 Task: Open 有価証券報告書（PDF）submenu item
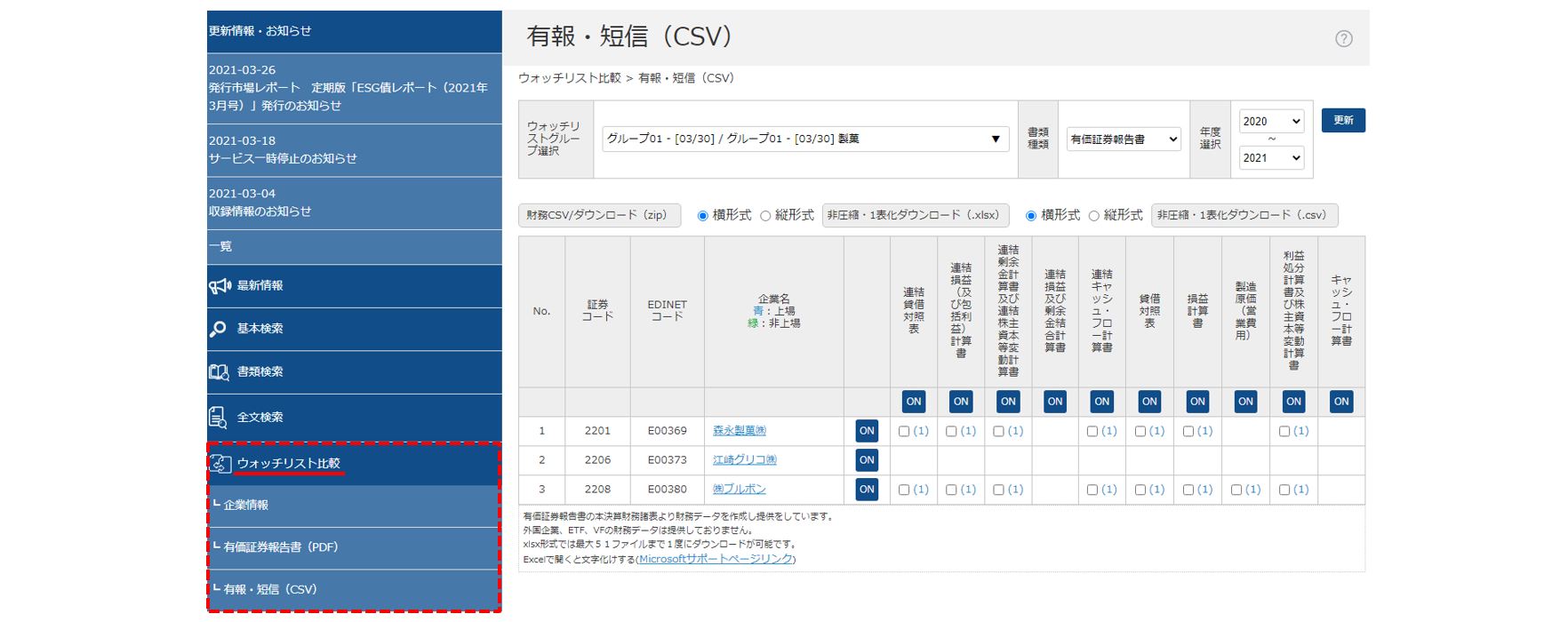280,547
